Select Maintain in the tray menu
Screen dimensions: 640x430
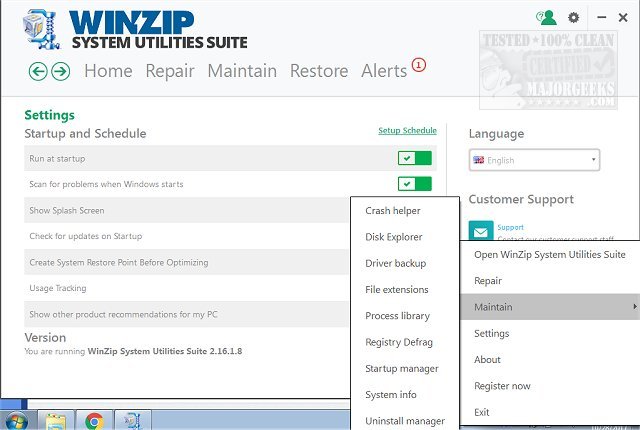[x=550, y=307]
